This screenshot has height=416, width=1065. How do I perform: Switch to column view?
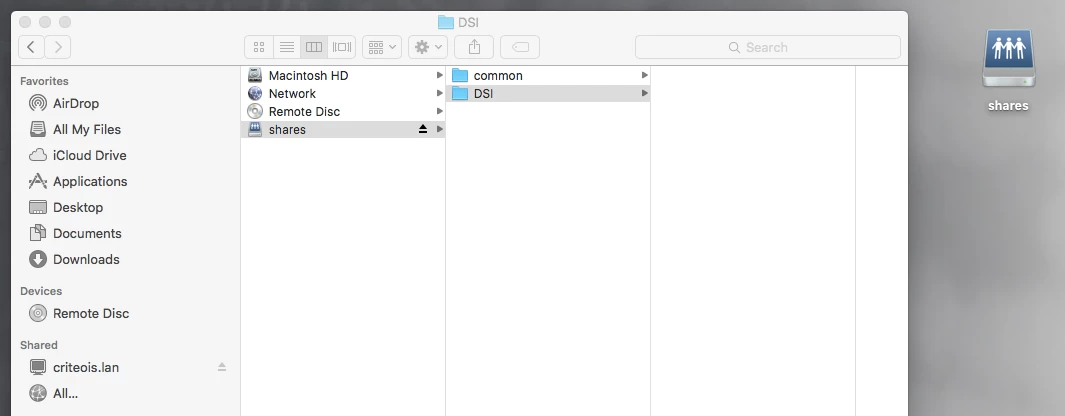(314, 47)
